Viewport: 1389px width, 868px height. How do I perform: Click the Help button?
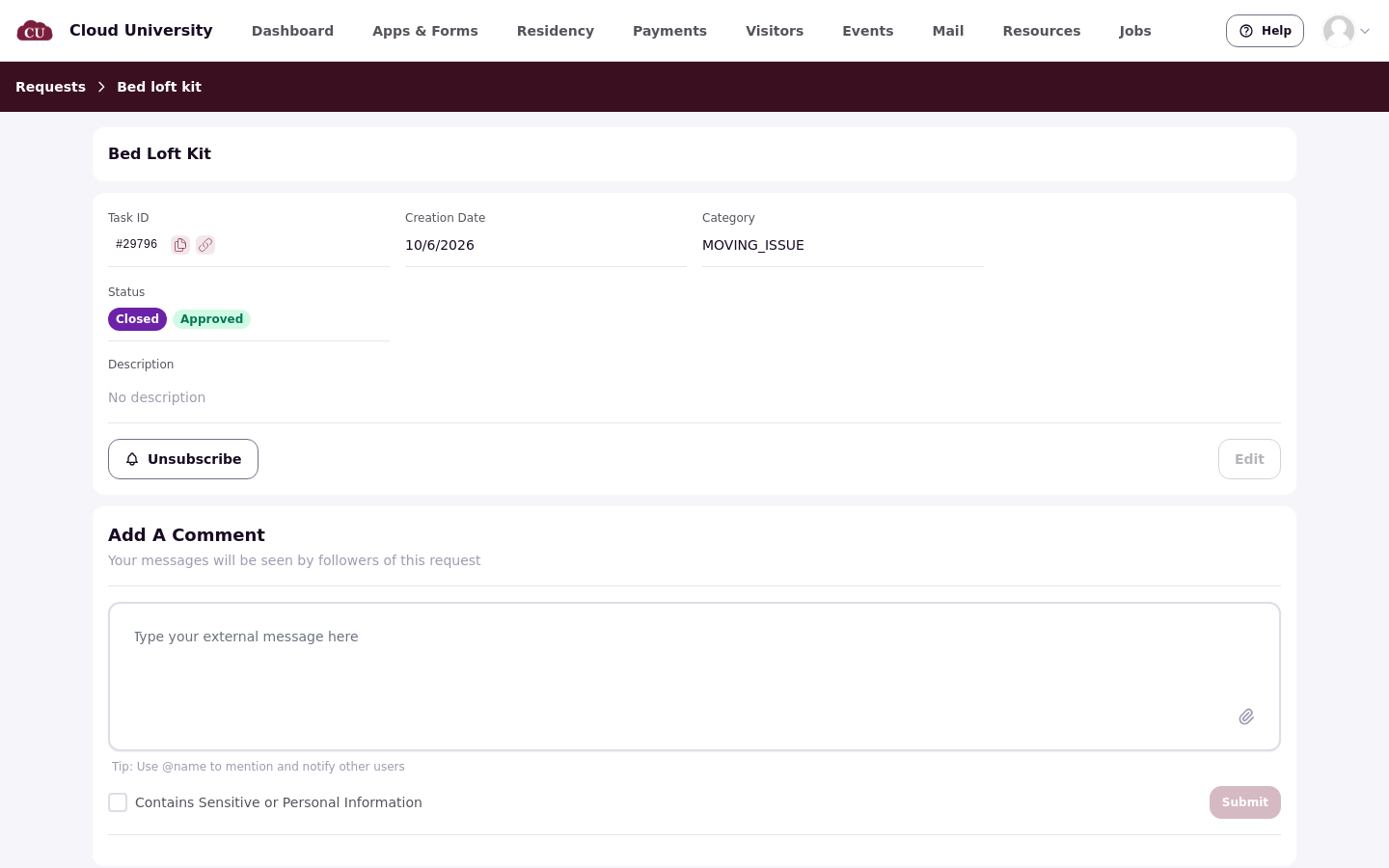[1265, 31]
